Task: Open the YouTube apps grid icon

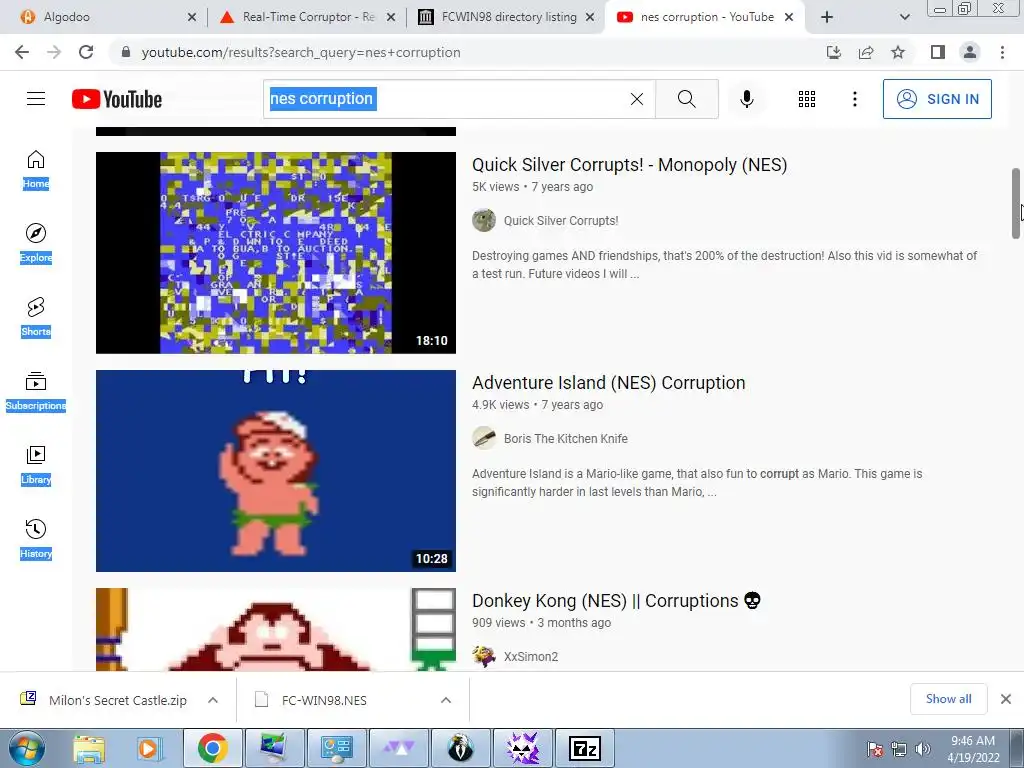Action: pos(807,99)
